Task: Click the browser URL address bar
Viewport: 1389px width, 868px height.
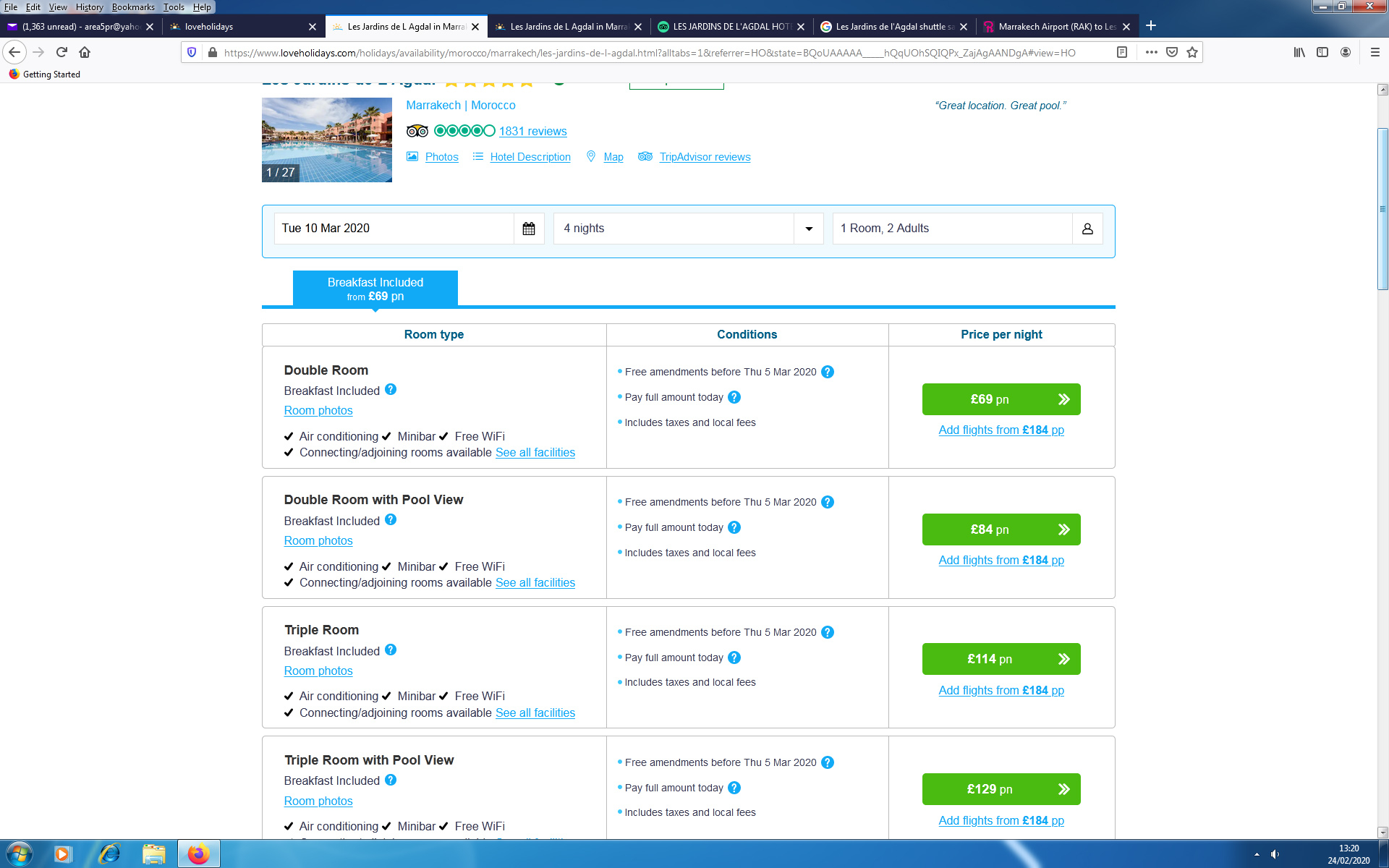Action: pyautogui.click(x=649, y=53)
